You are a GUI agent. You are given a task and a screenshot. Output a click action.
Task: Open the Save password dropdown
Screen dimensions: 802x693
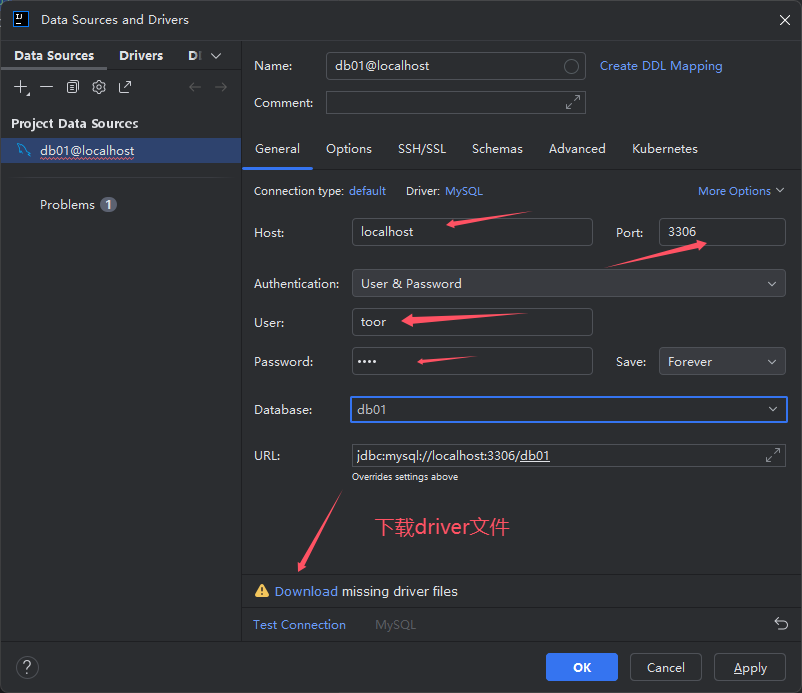tap(722, 362)
